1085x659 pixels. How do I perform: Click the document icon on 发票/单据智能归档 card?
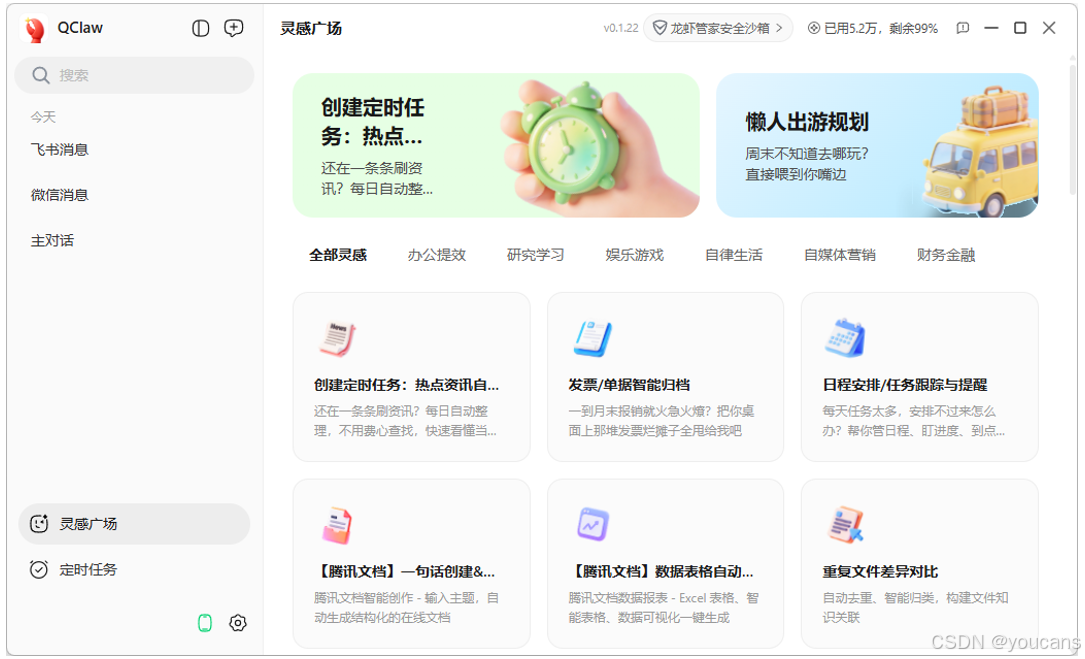pyautogui.click(x=592, y=338)
